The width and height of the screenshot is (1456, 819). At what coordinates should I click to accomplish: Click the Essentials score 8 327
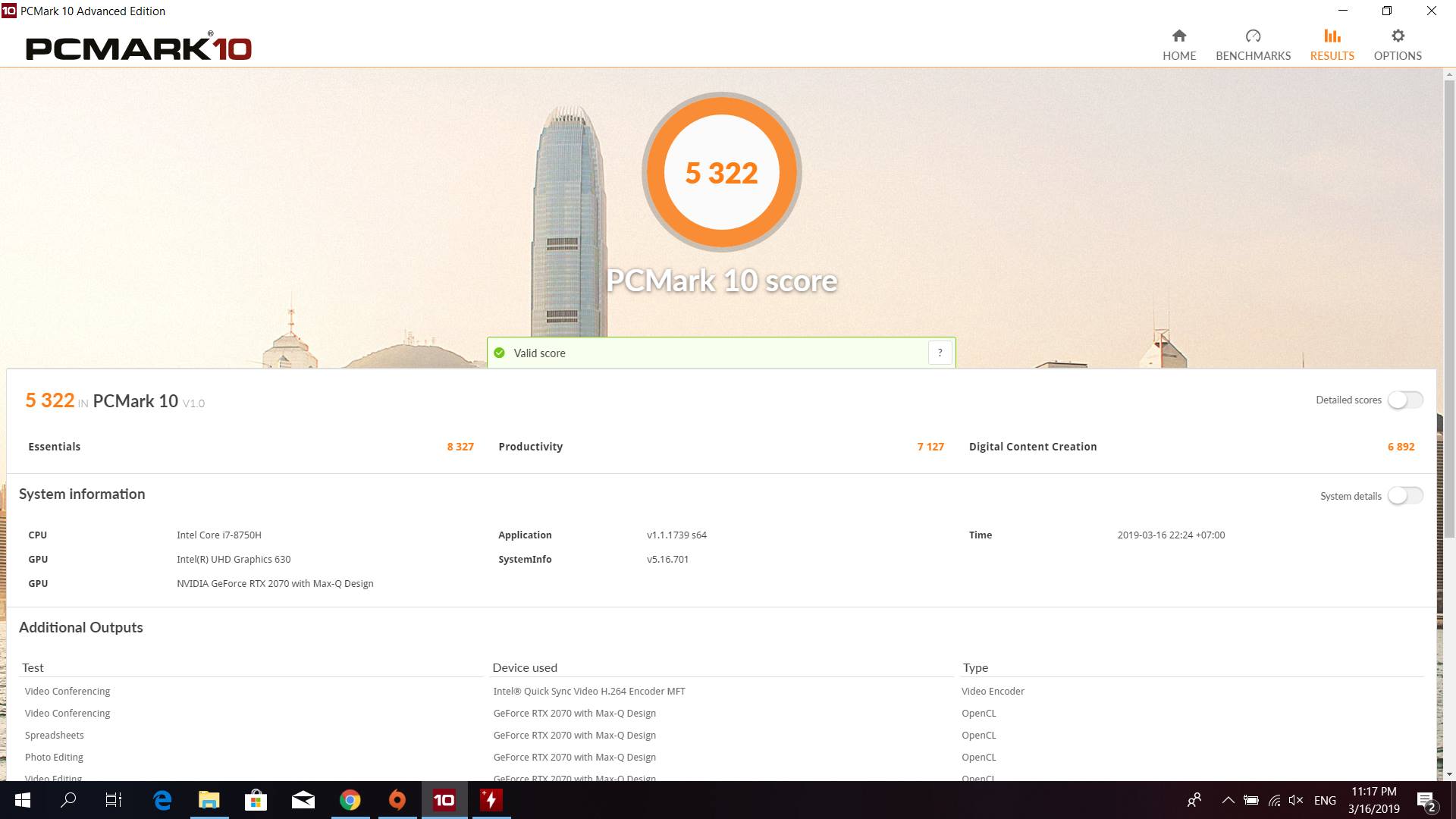click(x=460, y=447)
